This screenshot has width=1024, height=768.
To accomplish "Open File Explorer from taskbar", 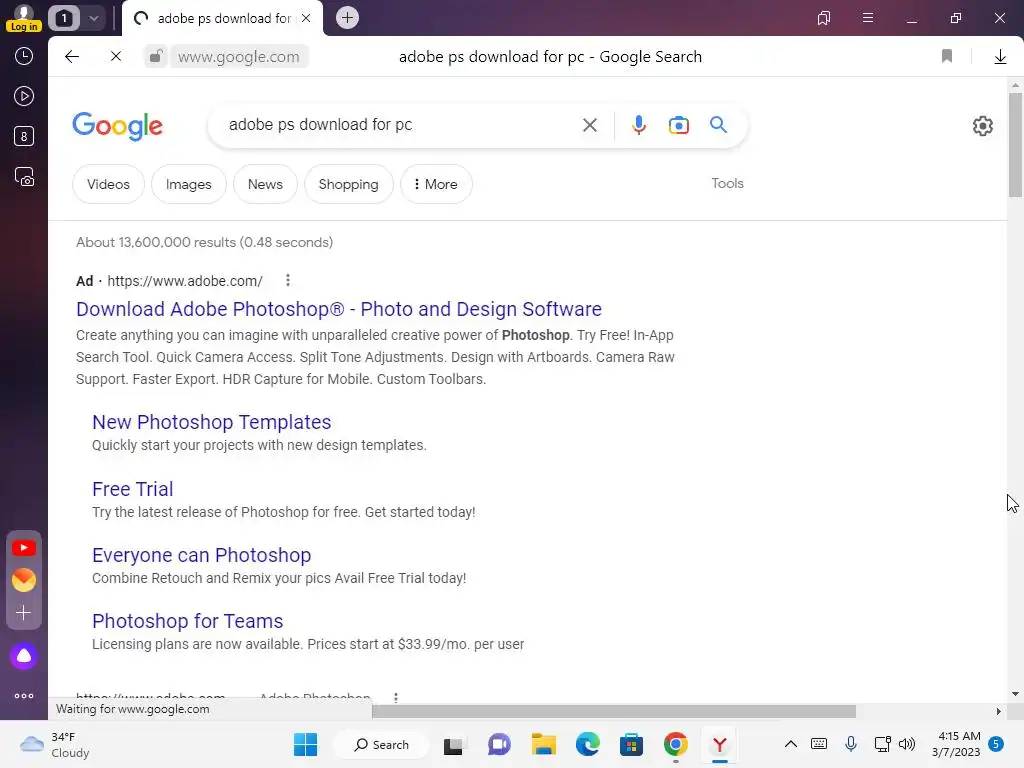I will coord(543,744).
